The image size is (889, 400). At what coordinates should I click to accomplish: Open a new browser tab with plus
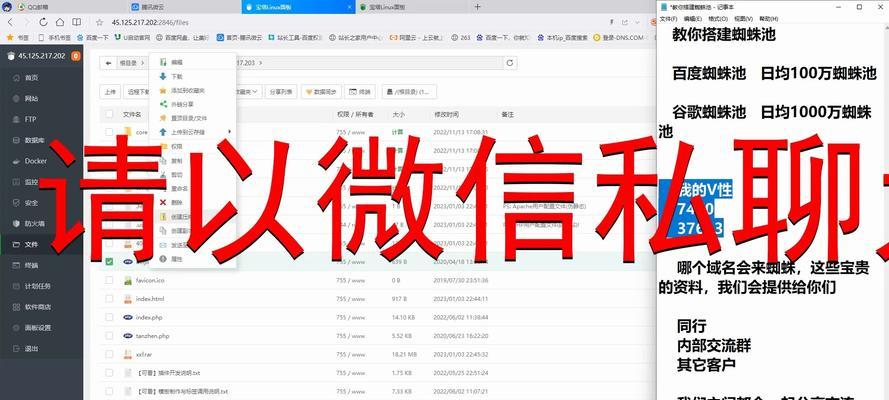[477, 7]
